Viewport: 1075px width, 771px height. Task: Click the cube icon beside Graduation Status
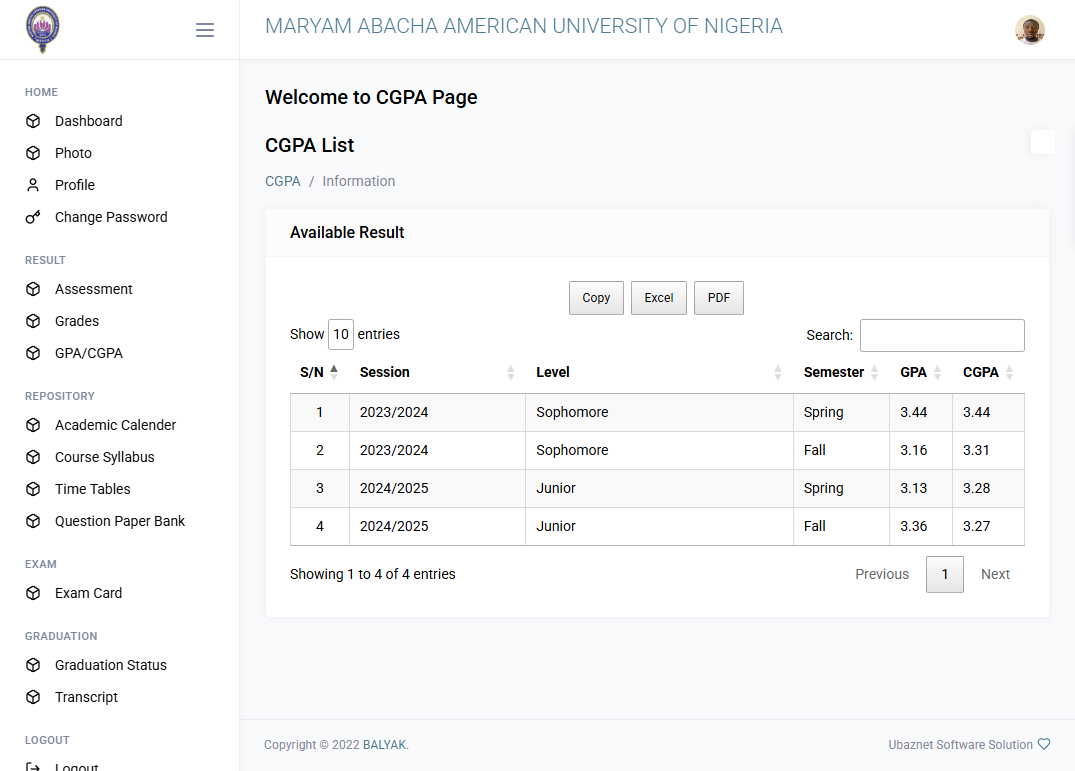tap(33, 665)
